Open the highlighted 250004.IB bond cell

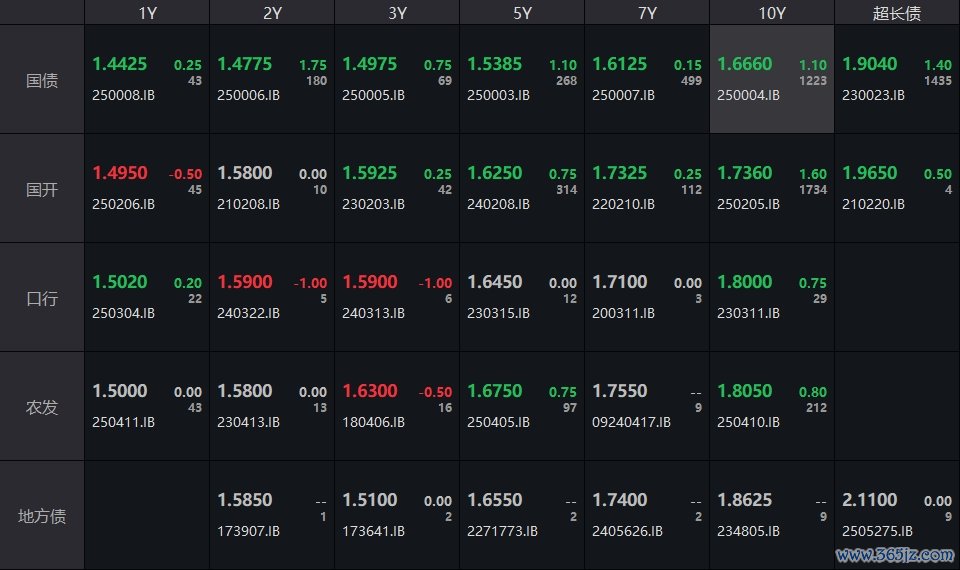[x=772, y=80]
